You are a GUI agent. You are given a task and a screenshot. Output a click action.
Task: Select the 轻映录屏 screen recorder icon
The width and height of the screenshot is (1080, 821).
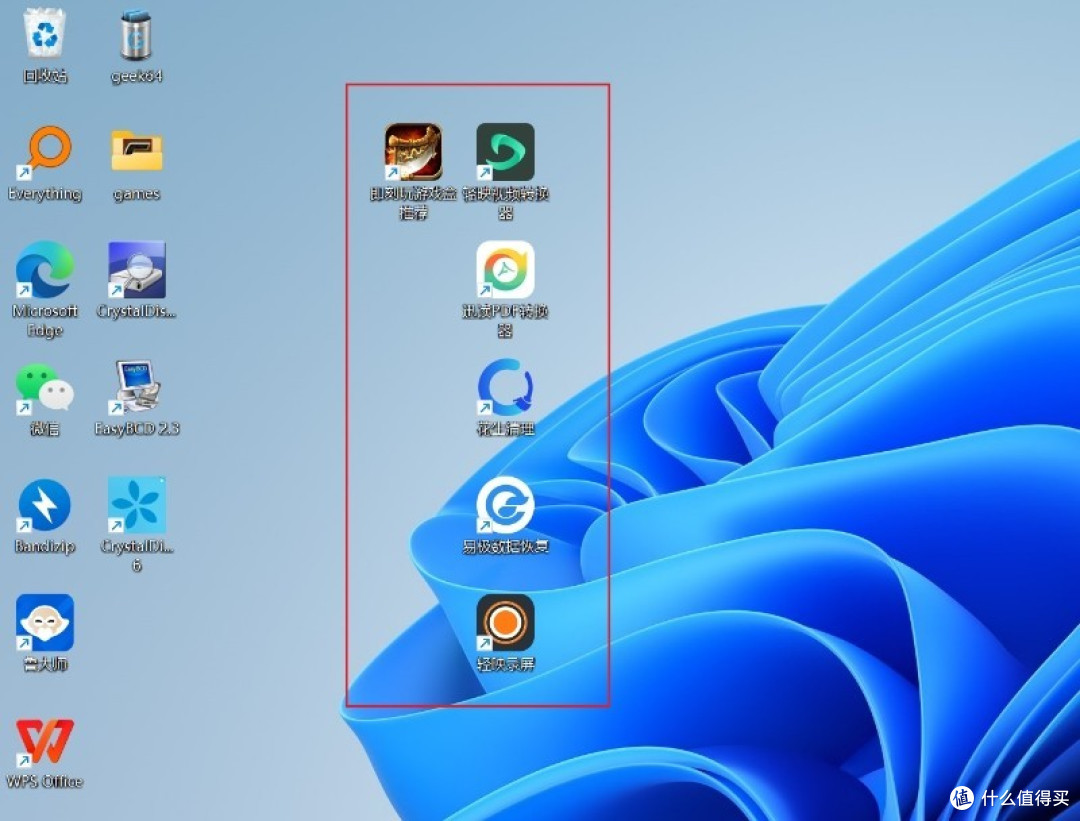[x=505, y=623]
